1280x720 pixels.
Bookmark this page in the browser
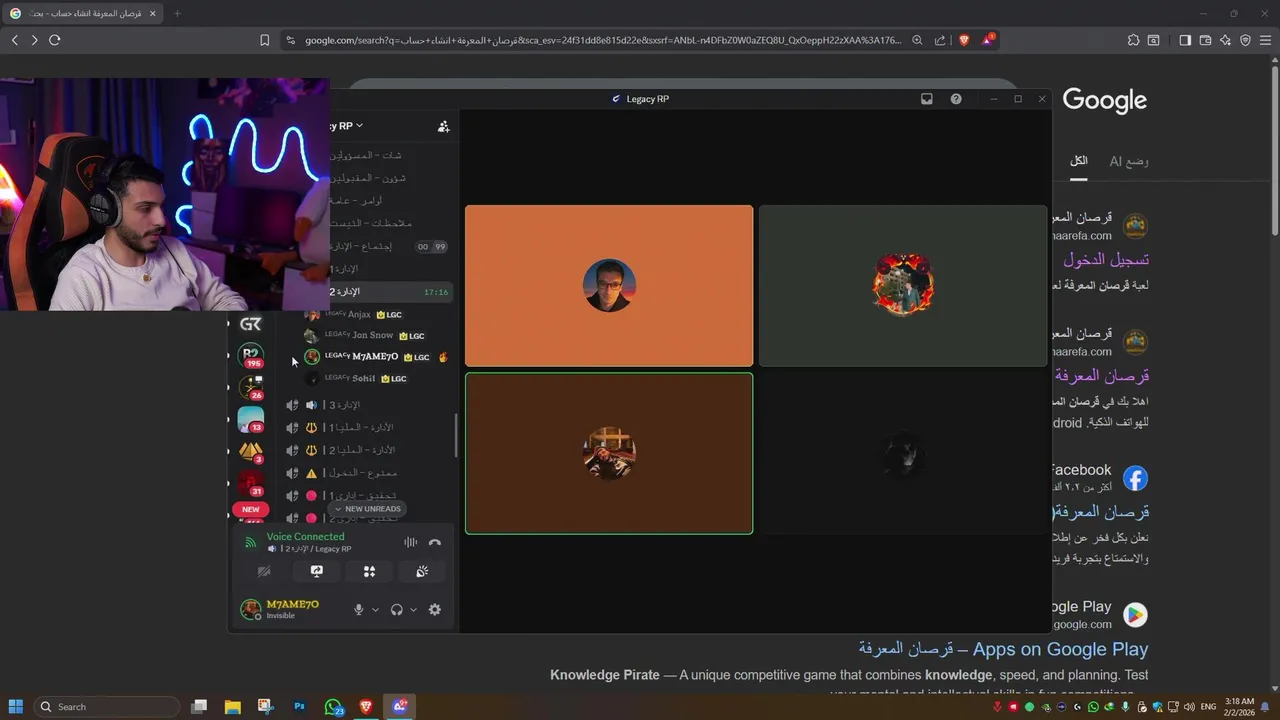pos(264,40)
